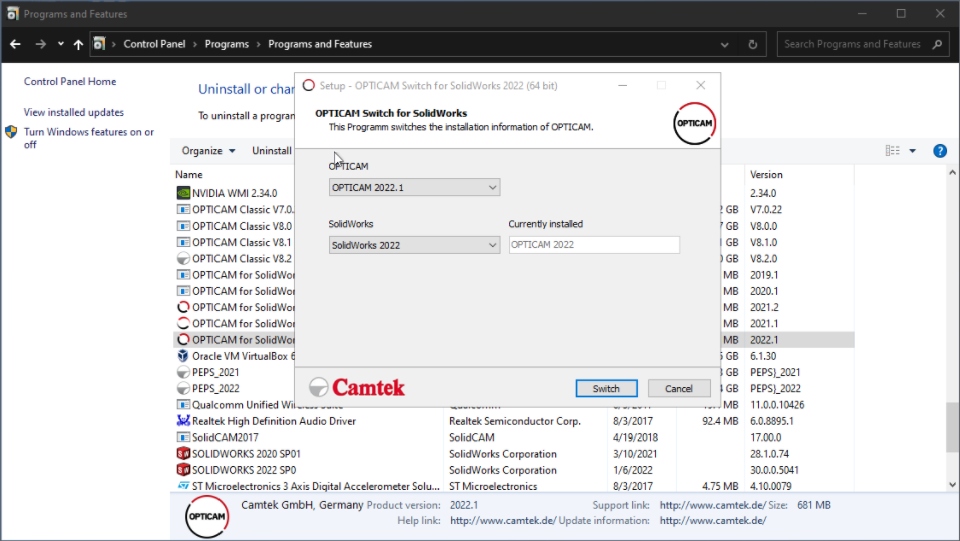Expand the address bar history dropdown

tap(724, 45)
